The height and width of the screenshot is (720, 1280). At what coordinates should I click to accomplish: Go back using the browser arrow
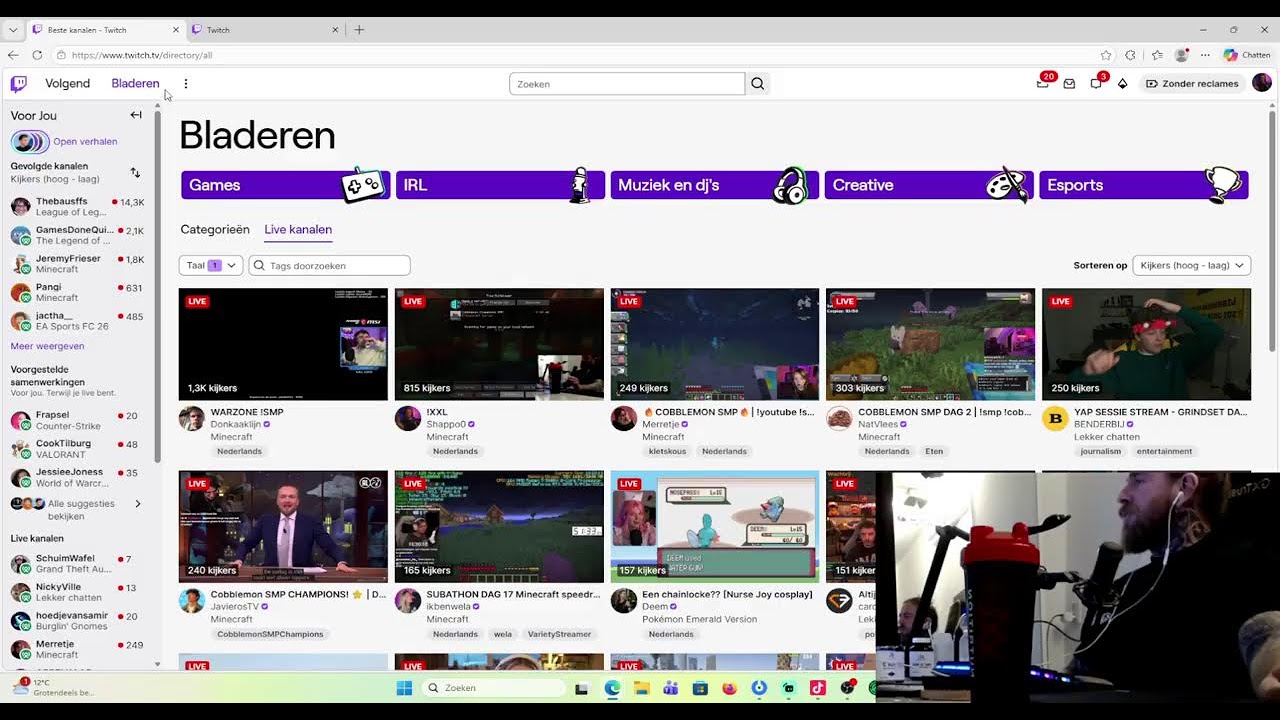[x=13, y=55]
